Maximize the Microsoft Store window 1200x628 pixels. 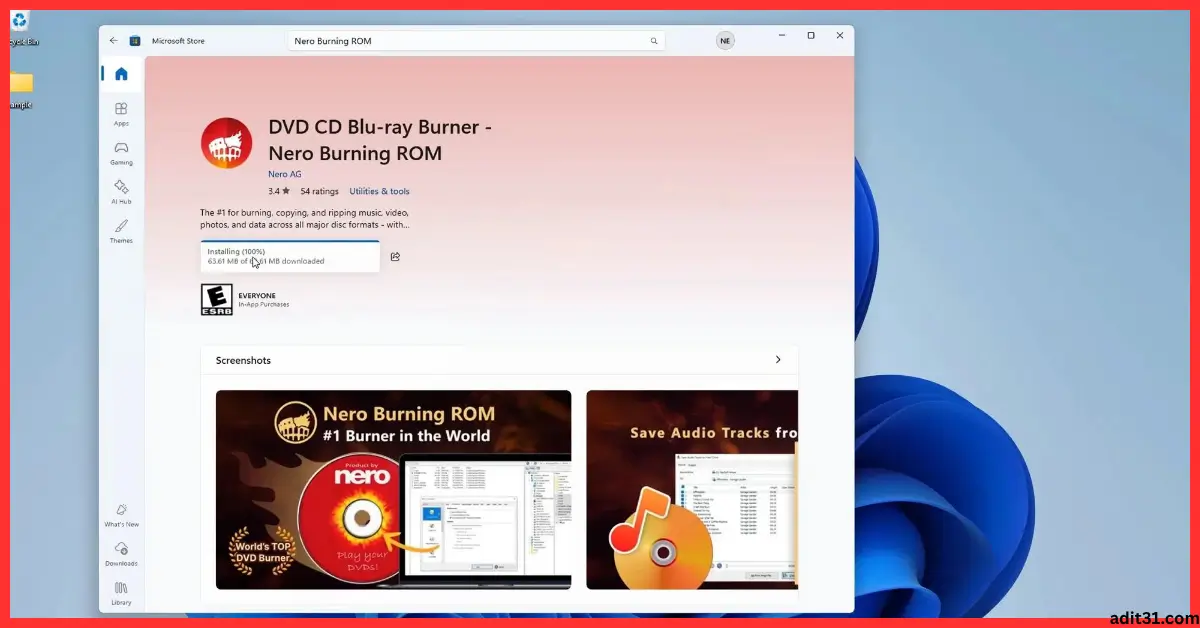pos(811,36)
